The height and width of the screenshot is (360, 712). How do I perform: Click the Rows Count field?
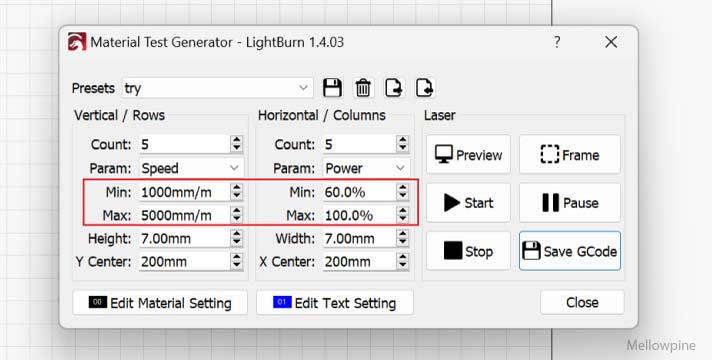(x=184, y=144)
